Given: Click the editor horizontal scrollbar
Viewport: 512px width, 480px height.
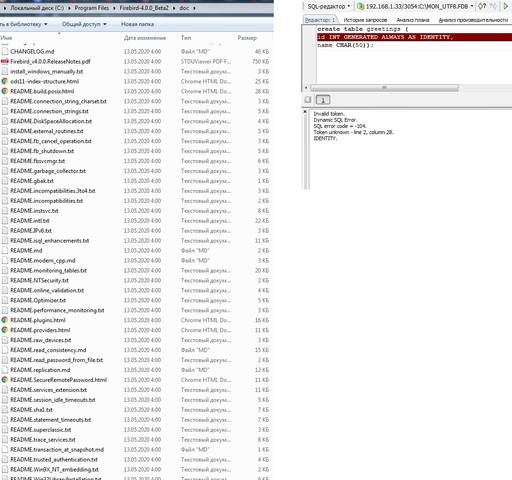Looking at the screenshot, I should tap(384, 88).
